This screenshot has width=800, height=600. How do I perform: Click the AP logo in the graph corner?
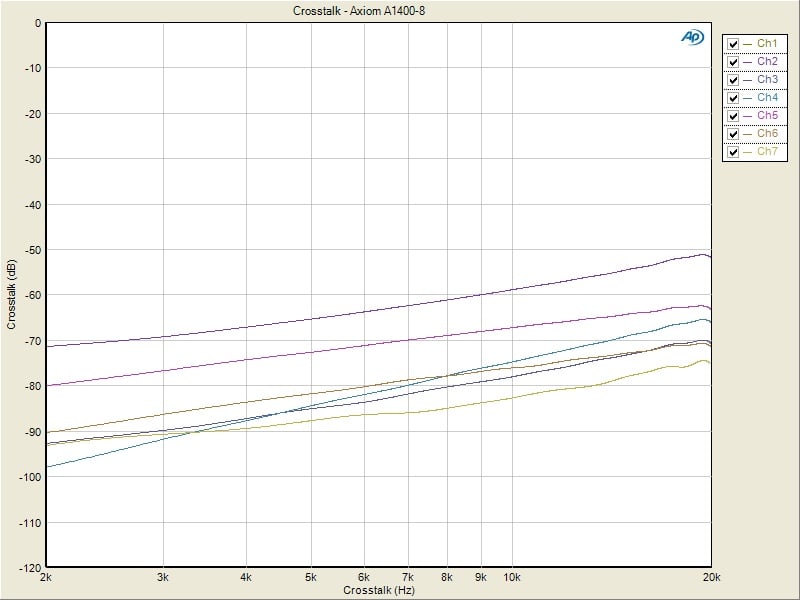tap(692, 37)
